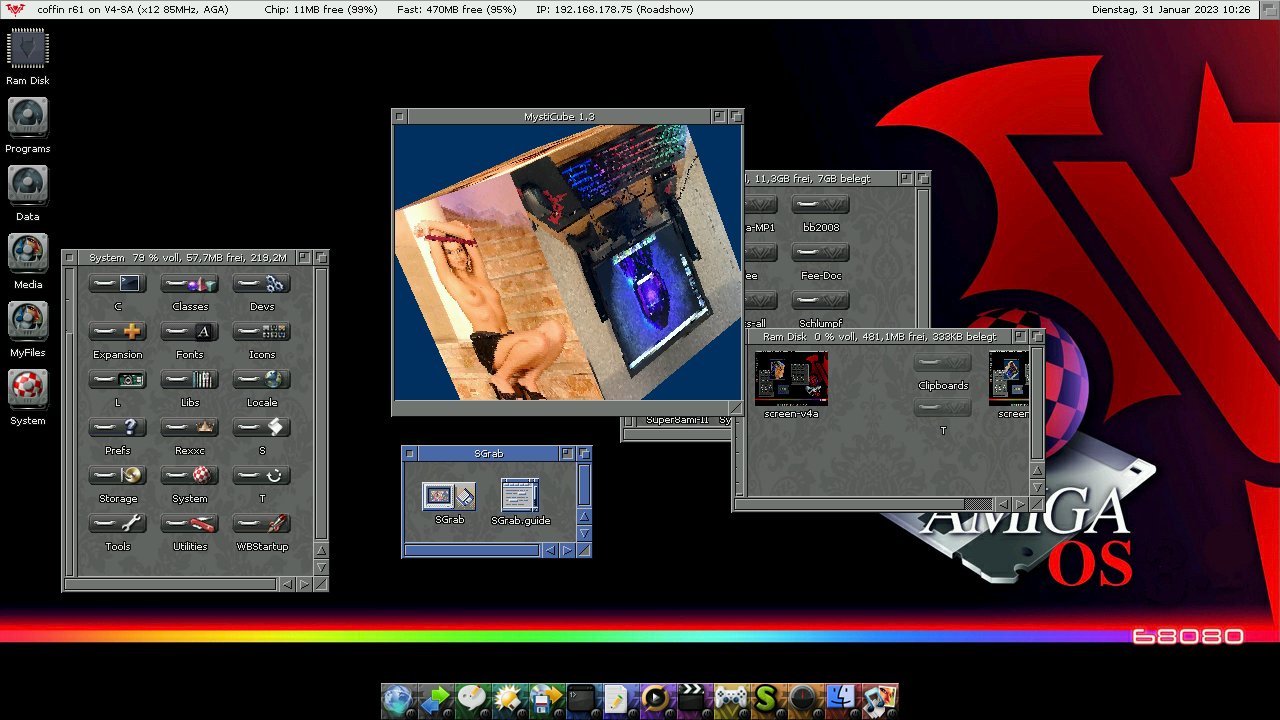Image resolution: width=1280 pixels, height=720 pixels.
Task: Launch the round gauge clock dock icon
Action: click(x=803, y=699)
